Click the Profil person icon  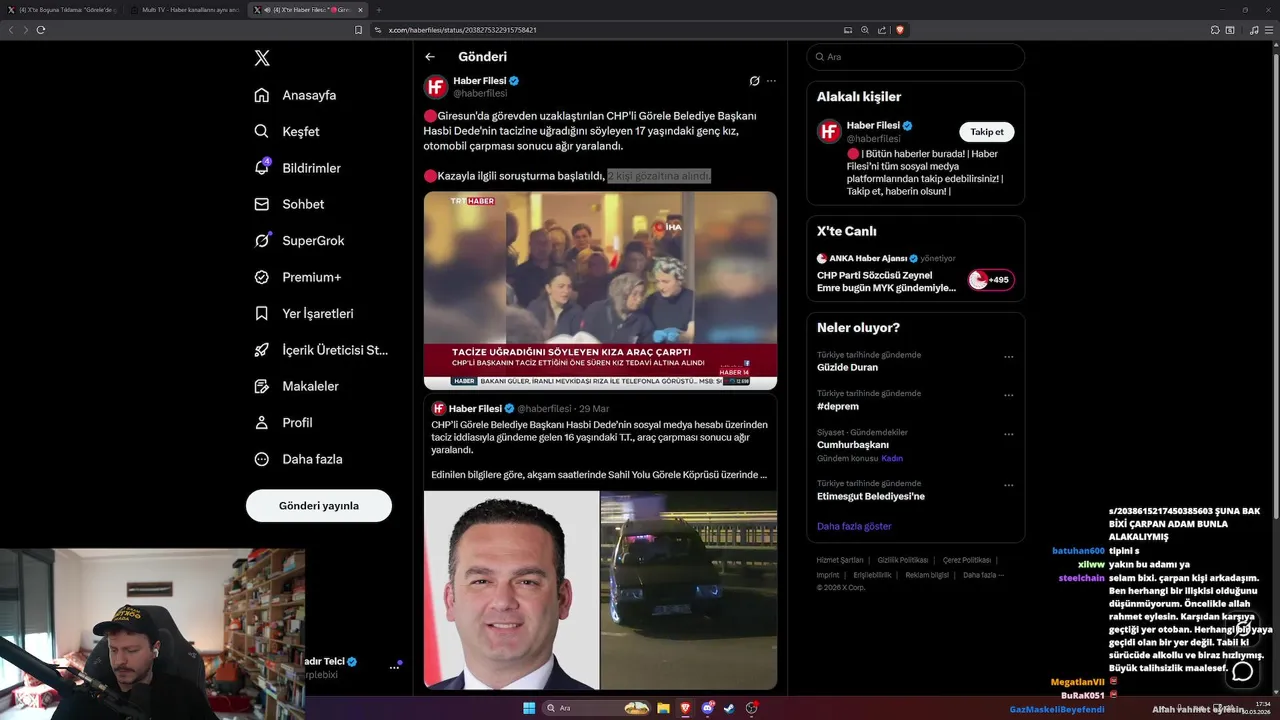click(x=262, y=422)
